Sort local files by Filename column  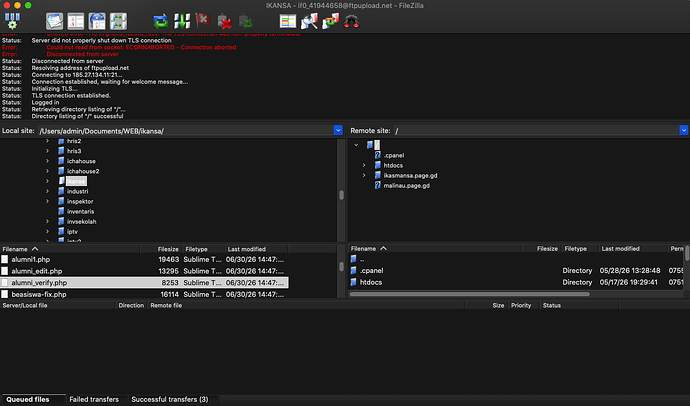70,249
